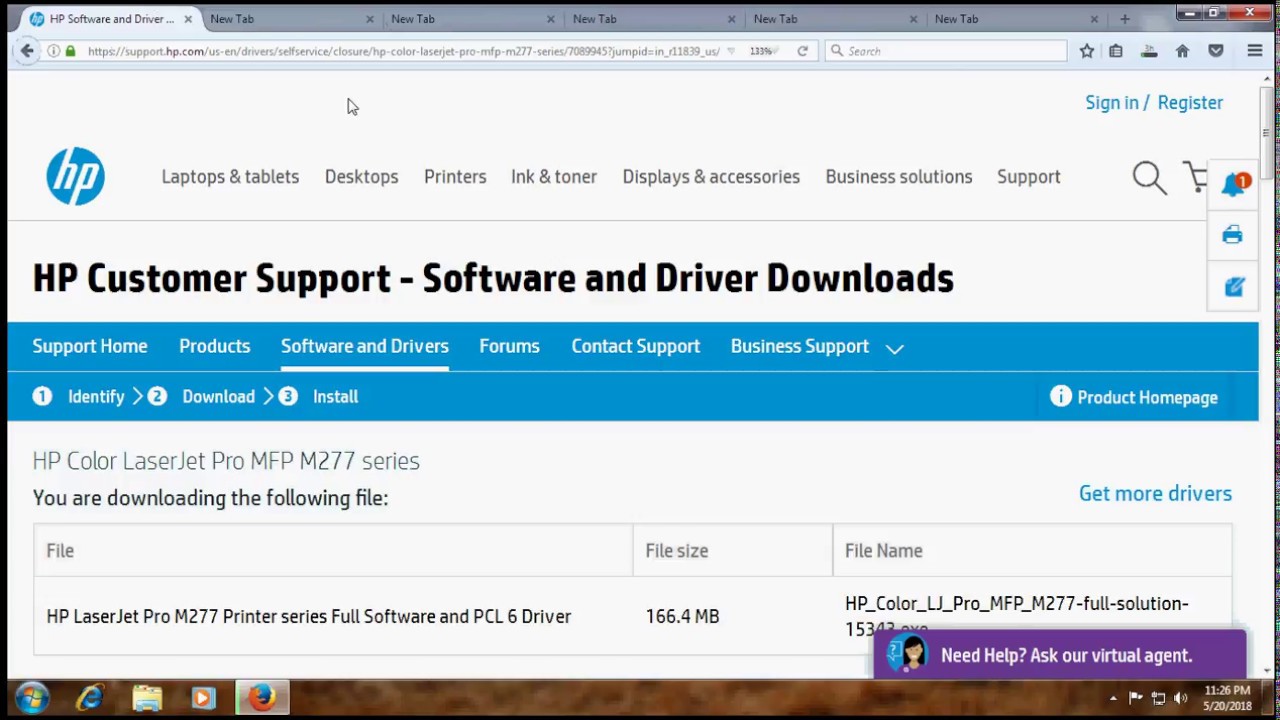Open the site search magnifier icon
This screenshot has height=720, width=1280.
point(1149,177)
